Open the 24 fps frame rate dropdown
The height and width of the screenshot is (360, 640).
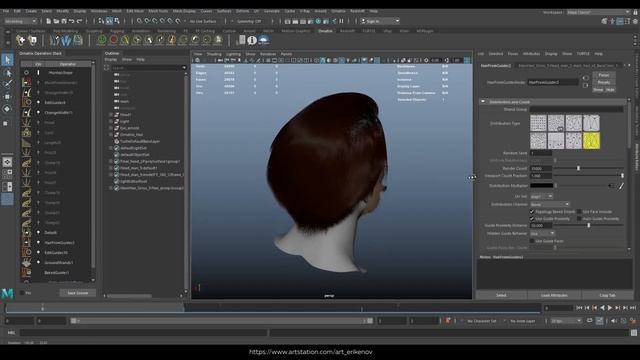[x=566, y=321]
